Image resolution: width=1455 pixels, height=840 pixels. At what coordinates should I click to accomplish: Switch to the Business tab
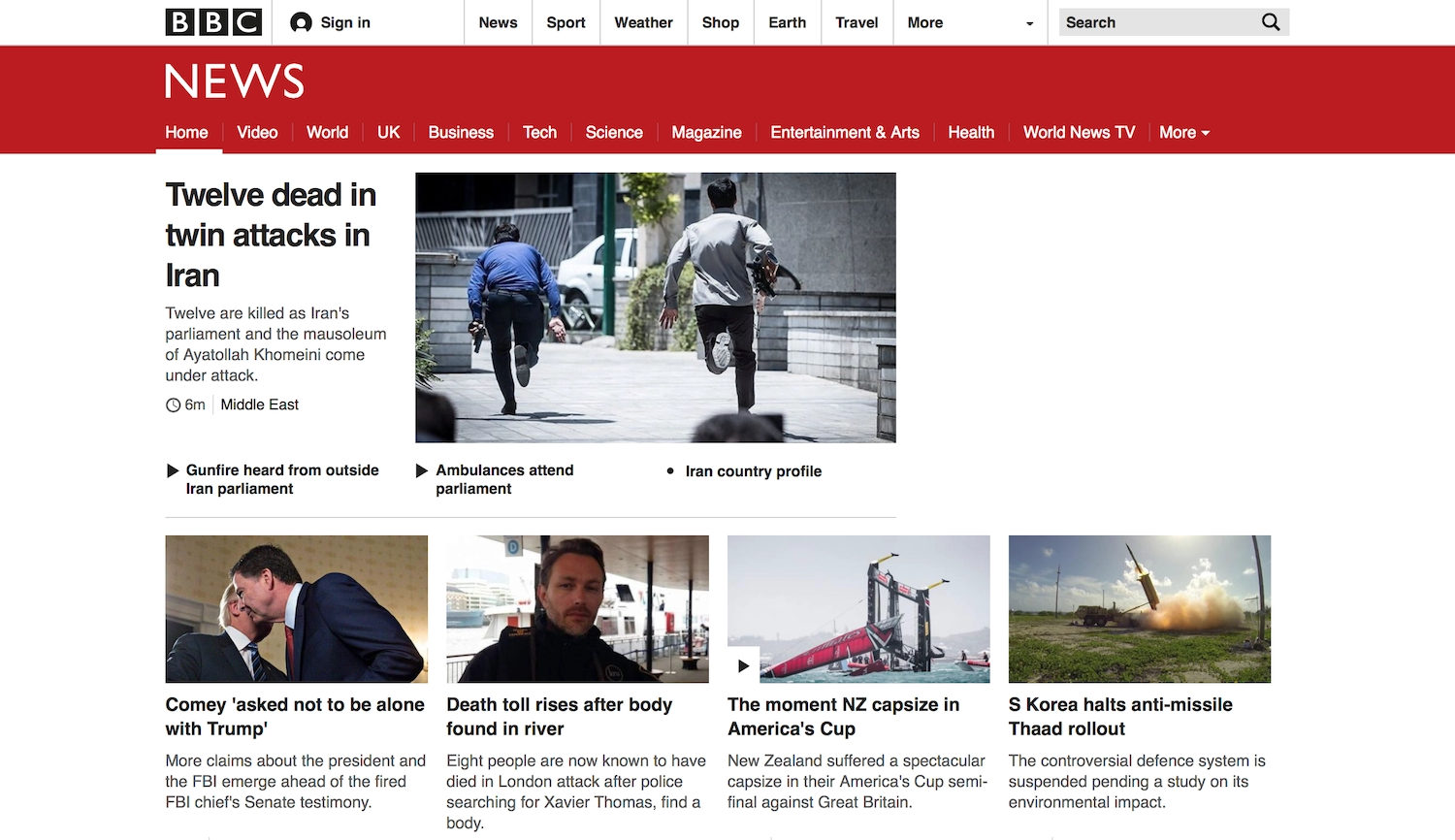[461, 133]
